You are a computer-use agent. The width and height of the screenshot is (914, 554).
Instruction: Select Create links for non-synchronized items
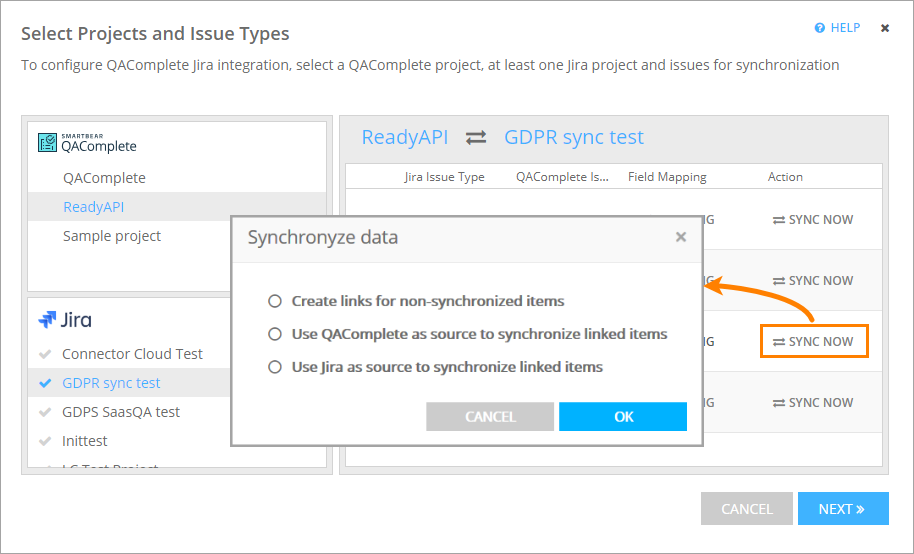[275, 301]
